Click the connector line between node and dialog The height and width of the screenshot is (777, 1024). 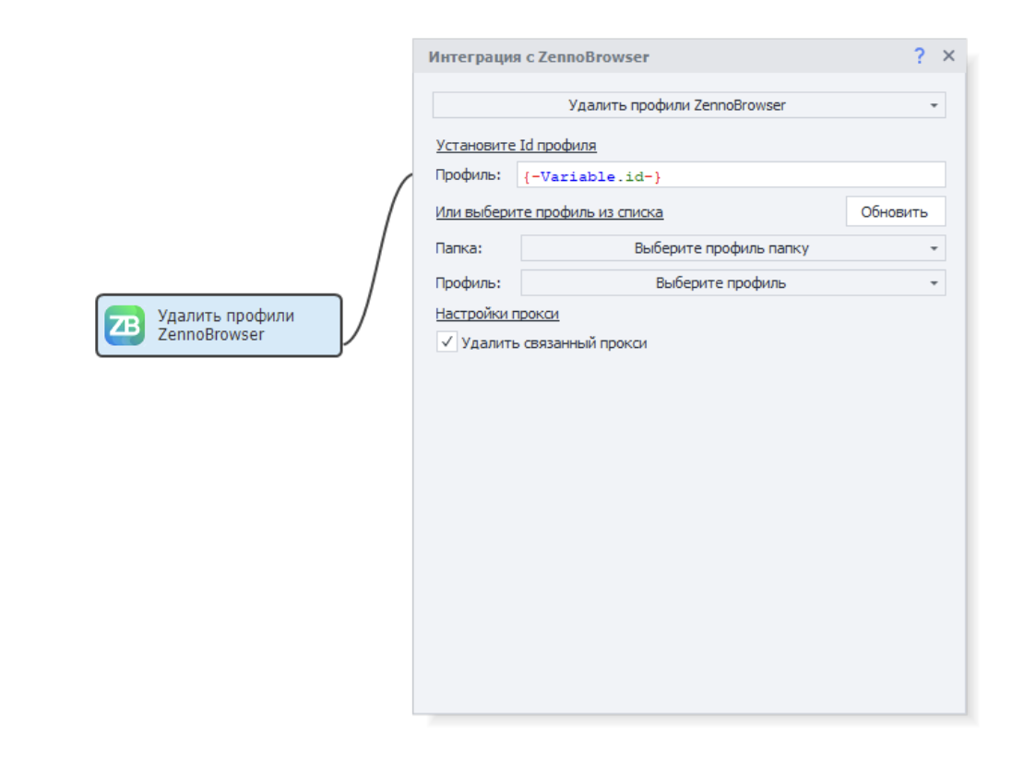(380, 260)
